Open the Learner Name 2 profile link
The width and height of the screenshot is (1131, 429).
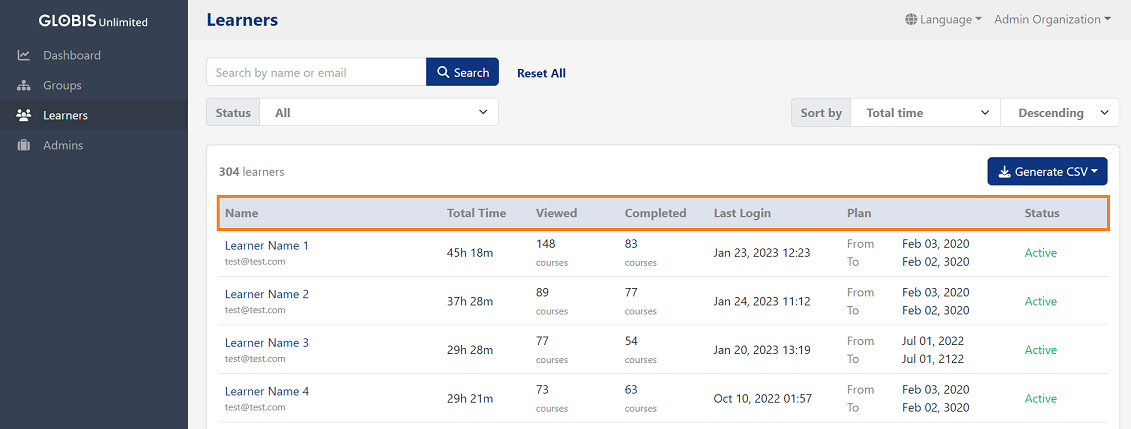point(267,294)
